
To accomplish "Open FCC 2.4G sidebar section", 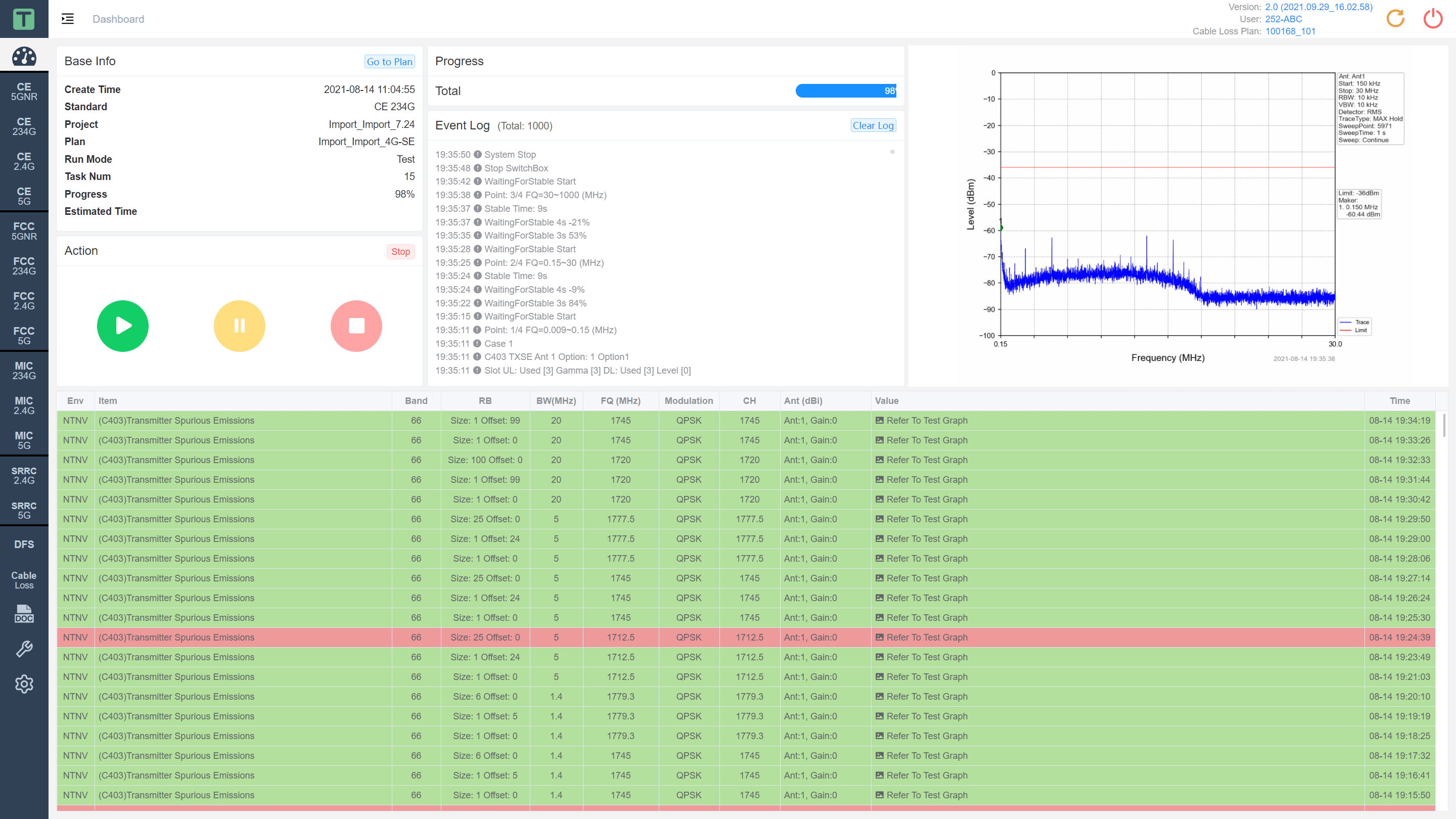I will (x=24, y=301).
